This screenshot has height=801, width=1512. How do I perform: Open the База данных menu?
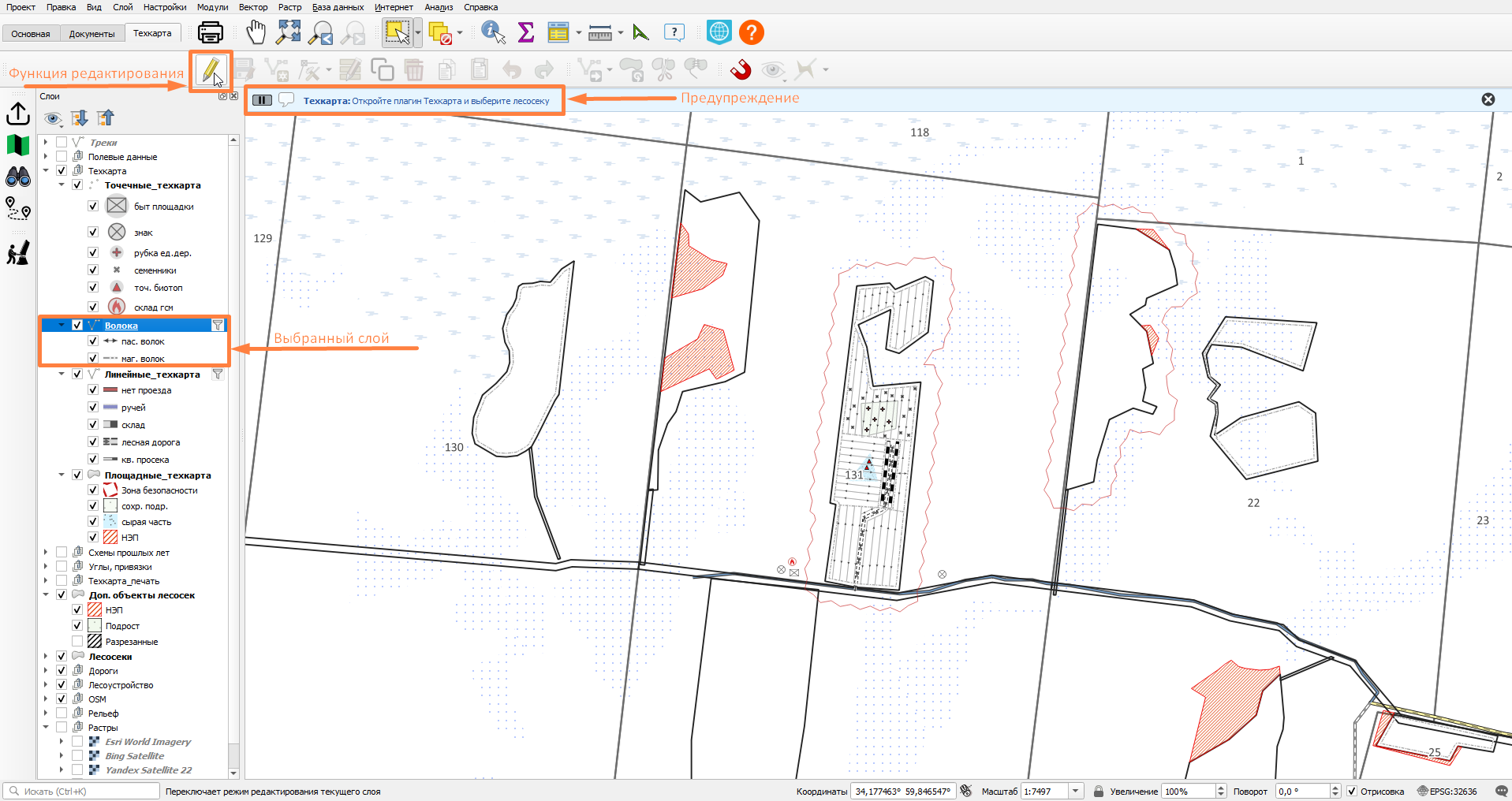pos(338,7)
